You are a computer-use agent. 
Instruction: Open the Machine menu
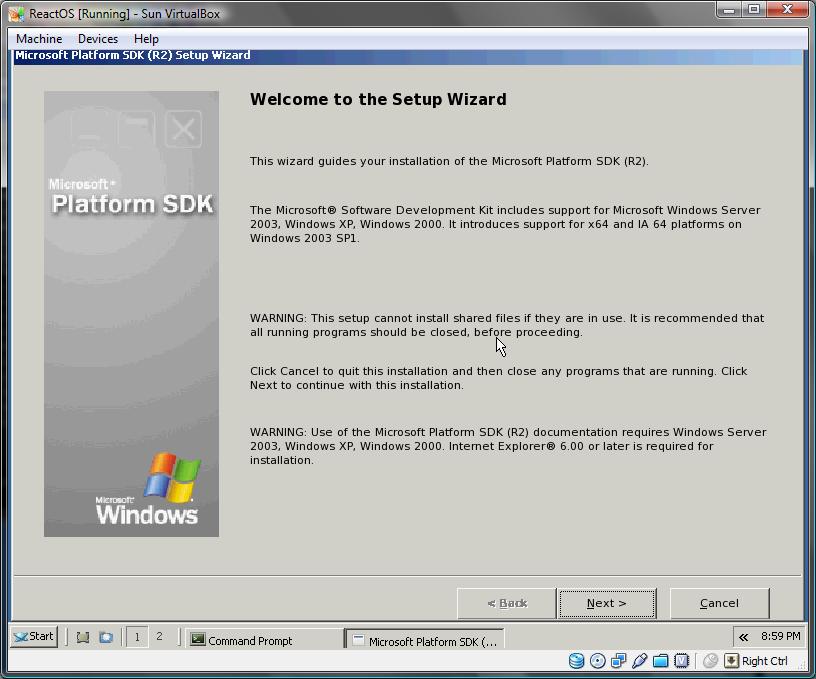click(39, 39)
